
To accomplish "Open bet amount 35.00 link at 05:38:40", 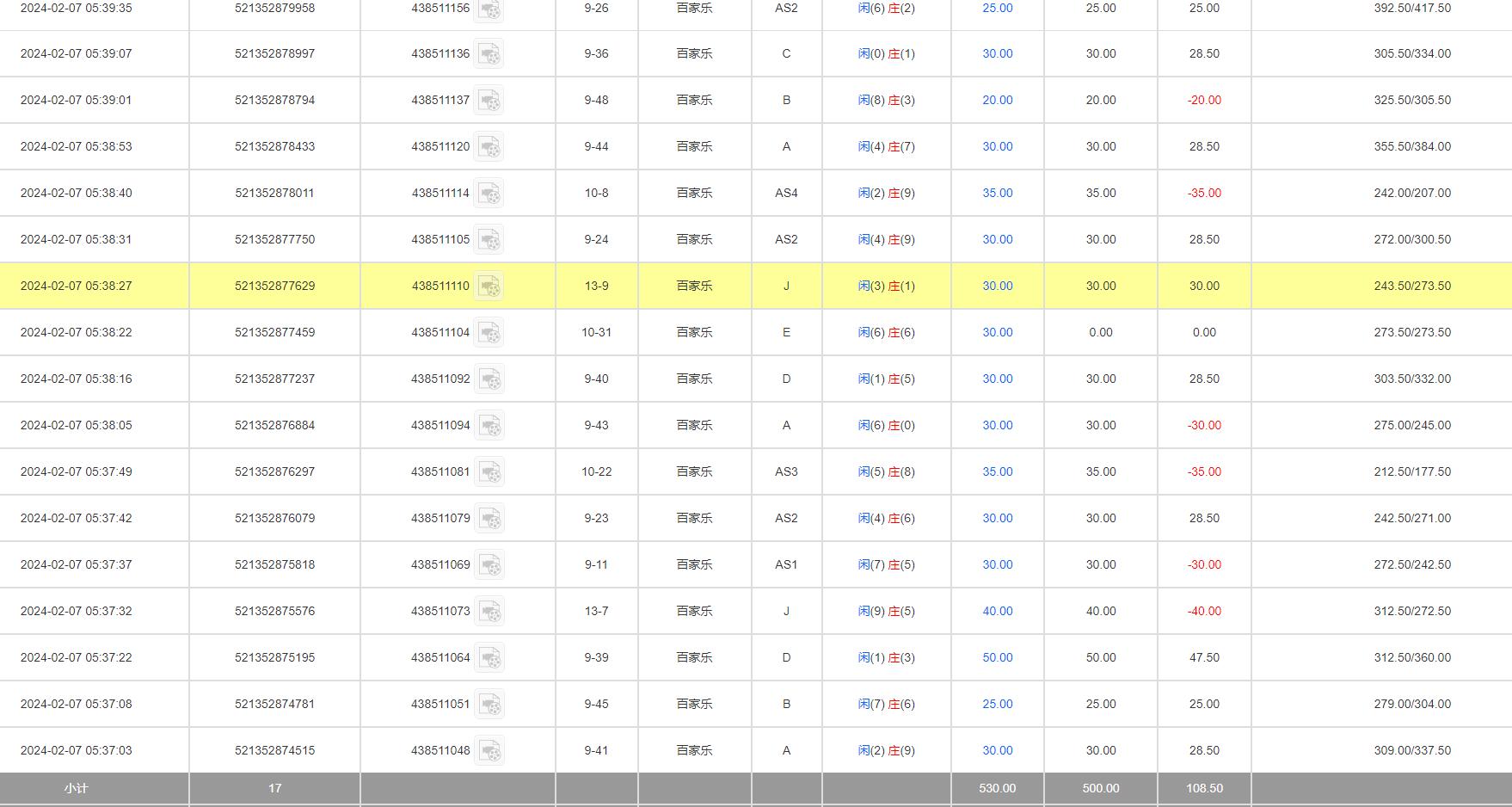I will (x=998, y=193).
